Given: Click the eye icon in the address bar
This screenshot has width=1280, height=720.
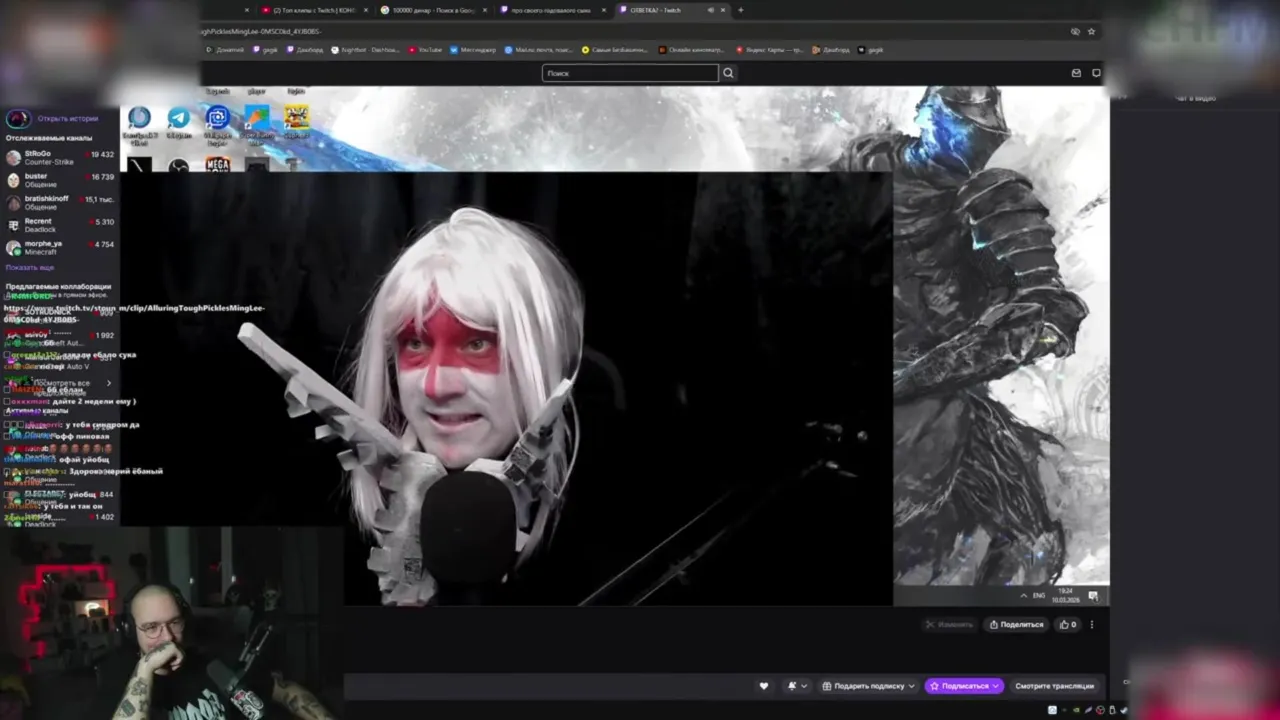Looking at the screenshot, I should click(x=1075, y=31).
